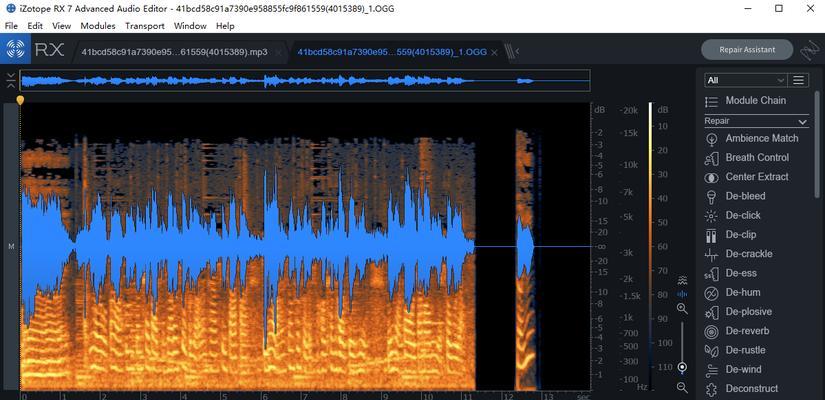Collapse the waveform overview with the arrows icon

pyautogui.click(x=11, y=81)
